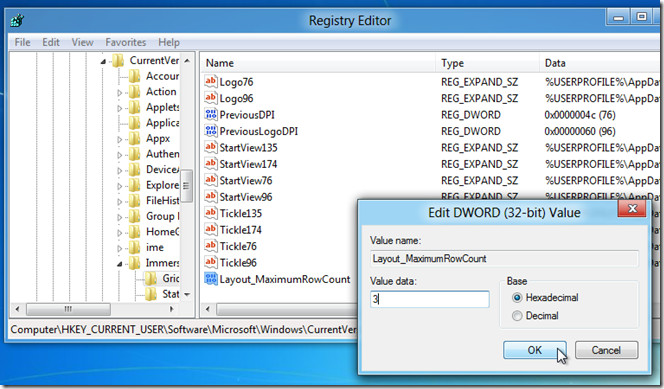Click the REG_DWORD type of PreviousDPI
Viewport: 664px width, 389px height.
coord(470,115)
